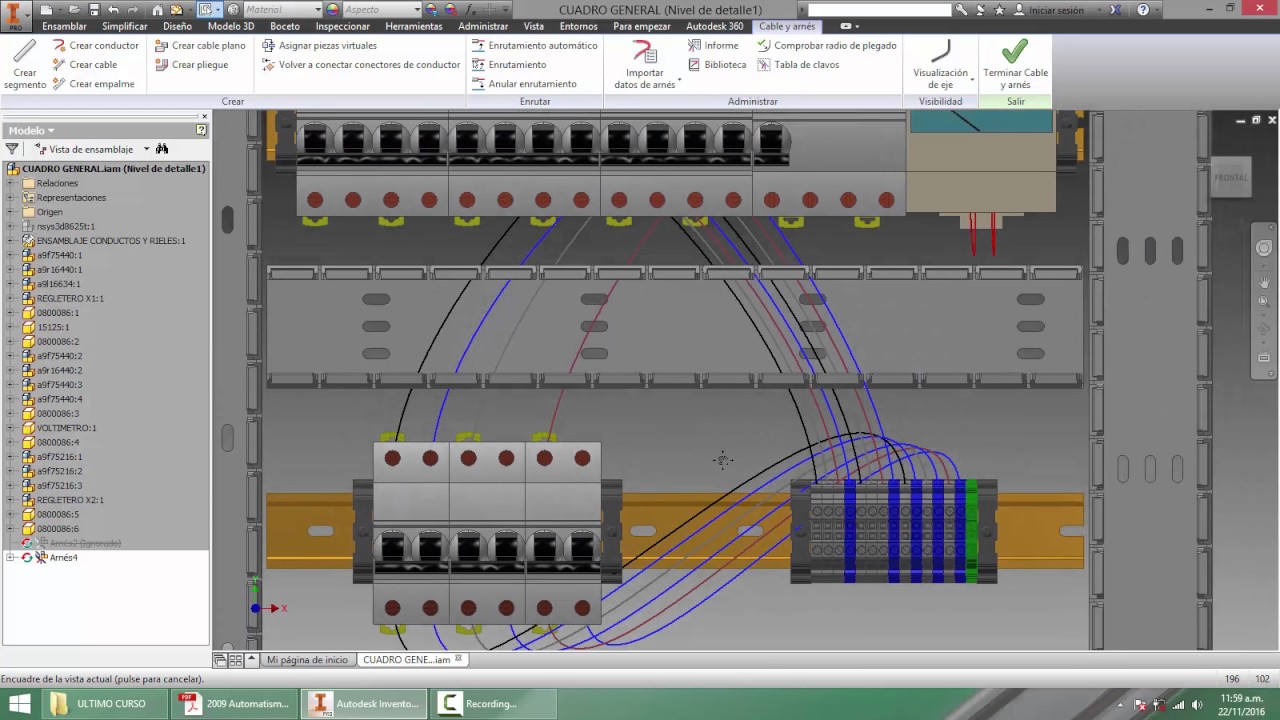Image resolution: width=1280 pixels, height=720 pixels.
Task: Select ENSAMBLAJE CONDUCTOS Y RIELES:1 in tree
Action: 111,241
